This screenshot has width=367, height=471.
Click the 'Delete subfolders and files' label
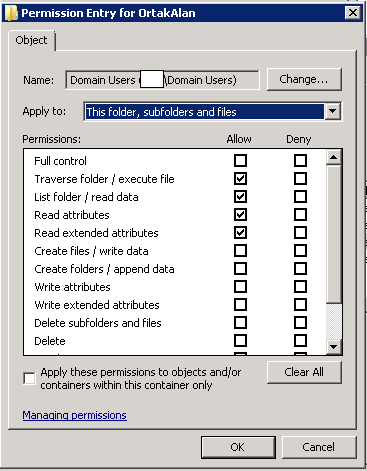(98, 323)
